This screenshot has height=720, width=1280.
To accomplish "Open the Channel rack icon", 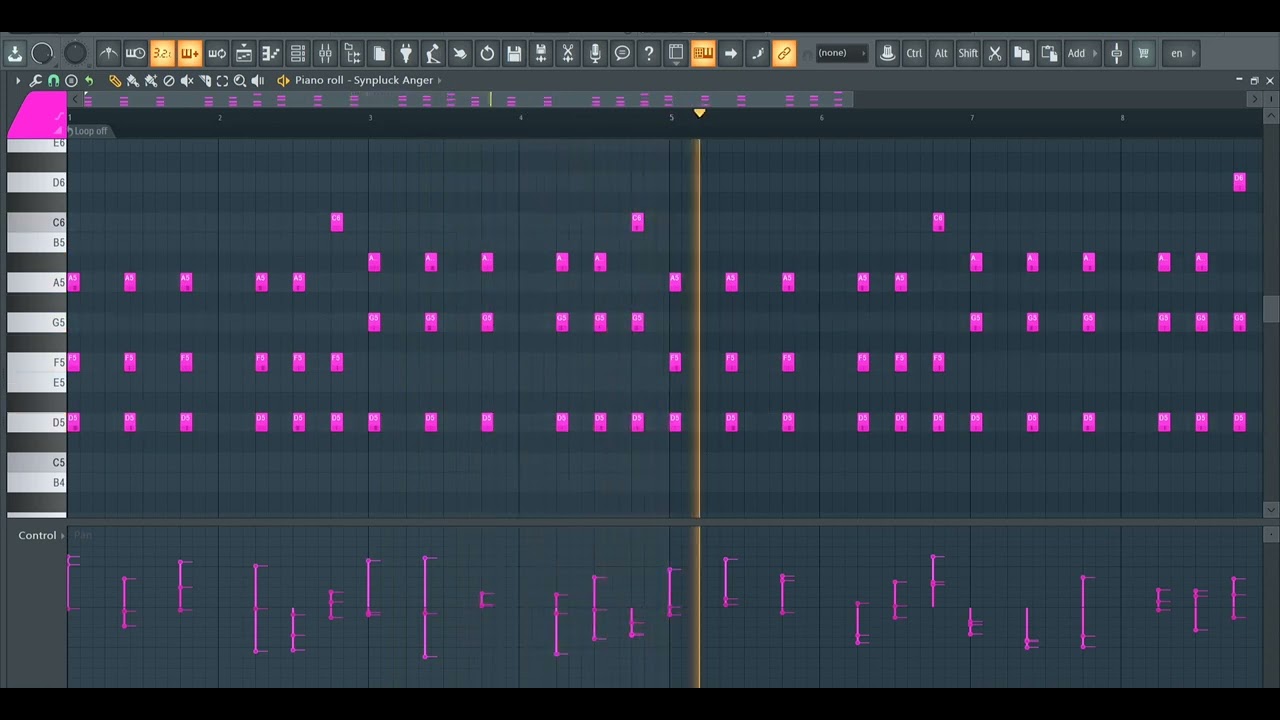I will point(297,53).
